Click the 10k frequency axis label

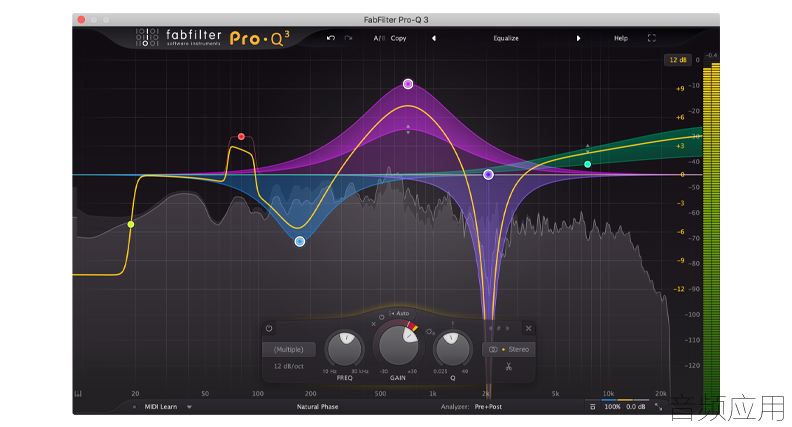click(x=608, y=394)
